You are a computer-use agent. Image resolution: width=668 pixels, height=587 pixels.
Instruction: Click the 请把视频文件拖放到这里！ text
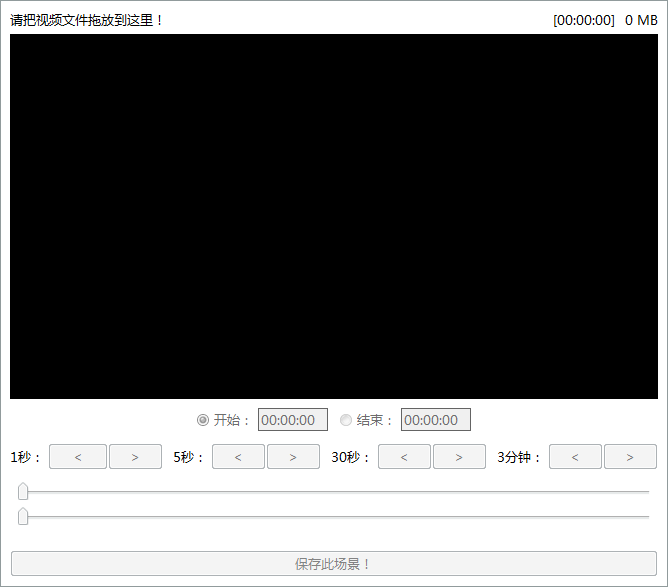pos(86,20)
